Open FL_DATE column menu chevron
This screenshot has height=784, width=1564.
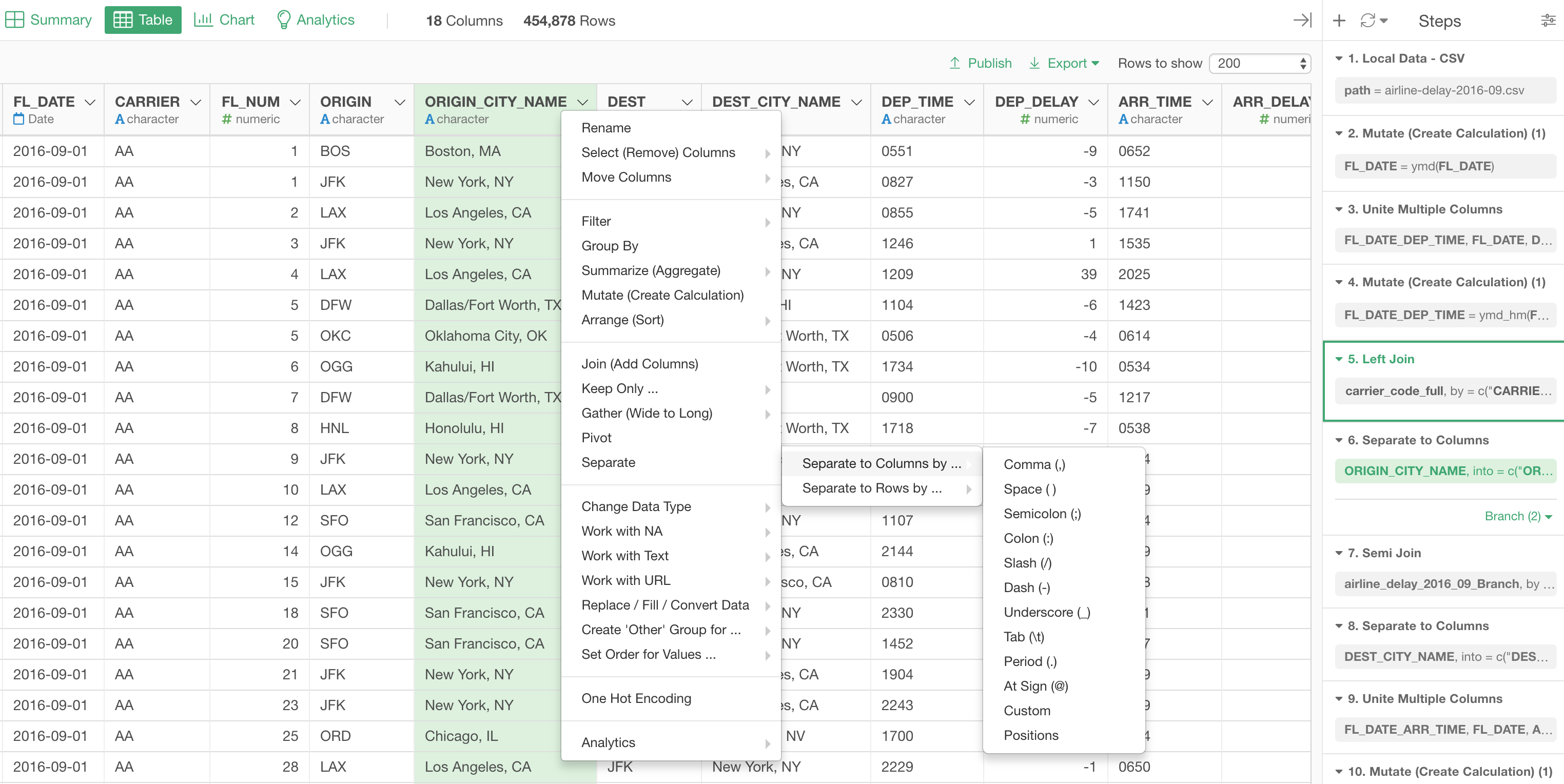pos(90,102)
